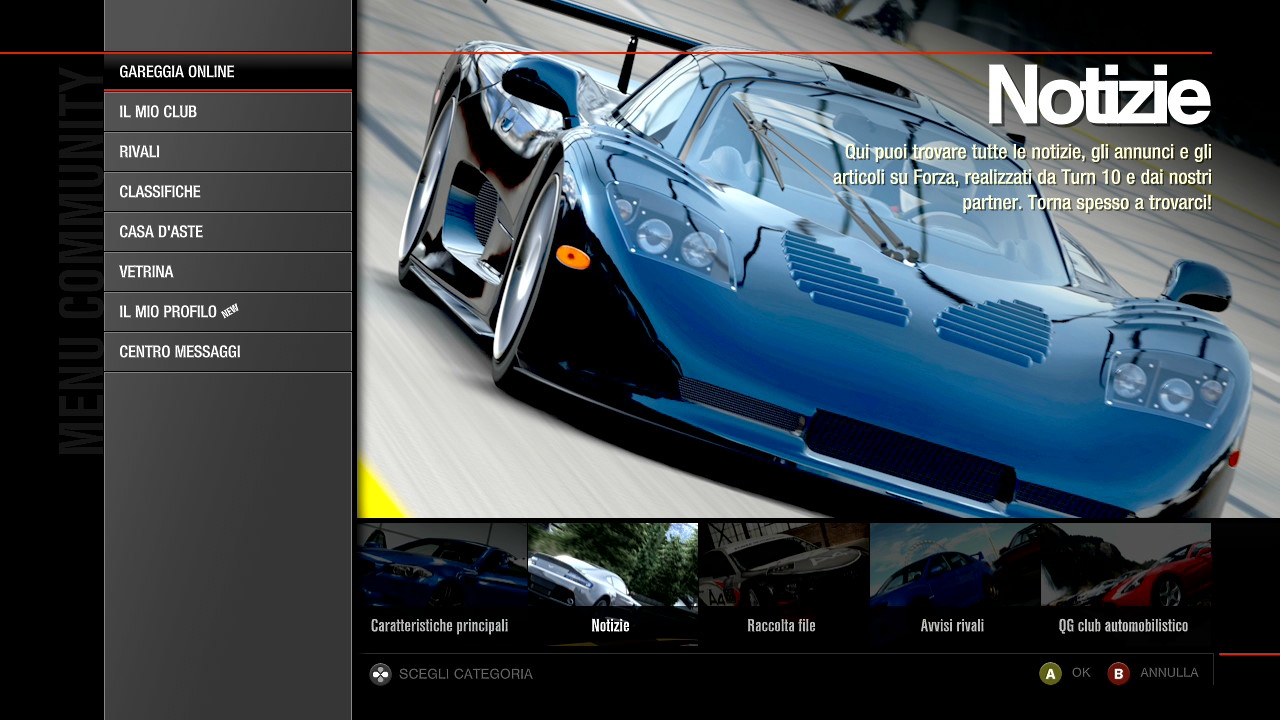Open Centro Messaggi menu entry
Screen dimensions: 1280x720
point(228,352)
